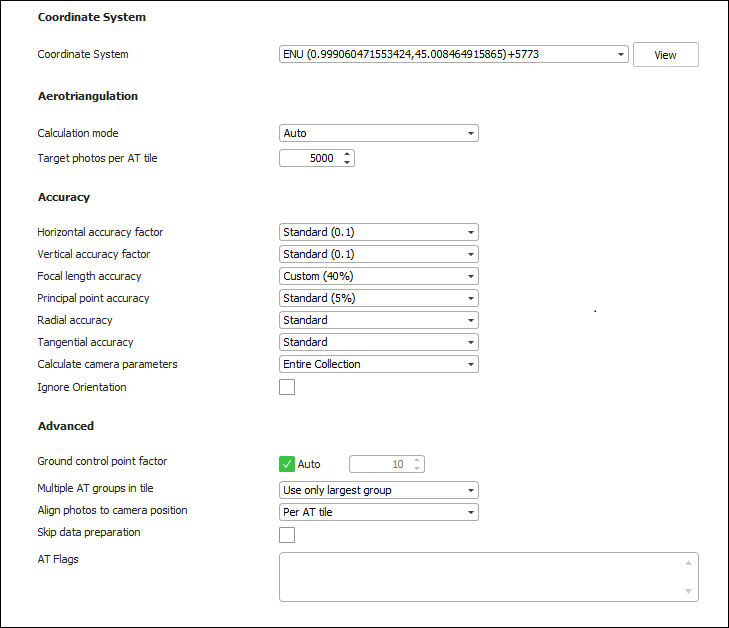This screenshot has width=729, height=628.
Task: Enable the Ignore Orientation checkbox
Action: (x=287, y=387)
